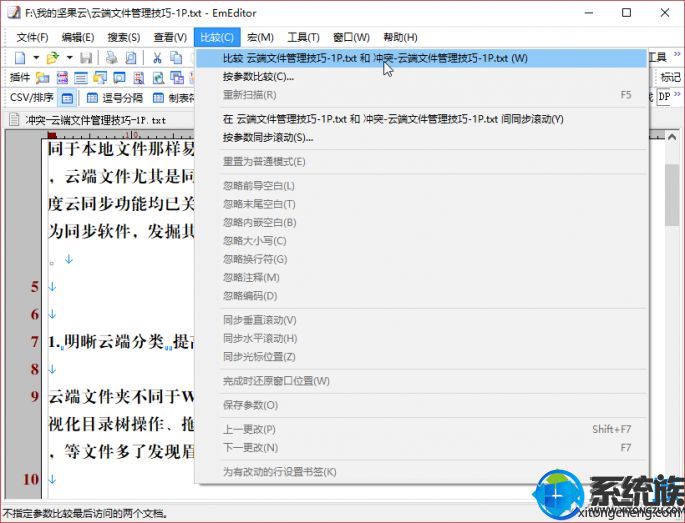Screen dimensions: 685x523
Task: Open the 编辑(E) menu
Action: click(x=78, y=38)
